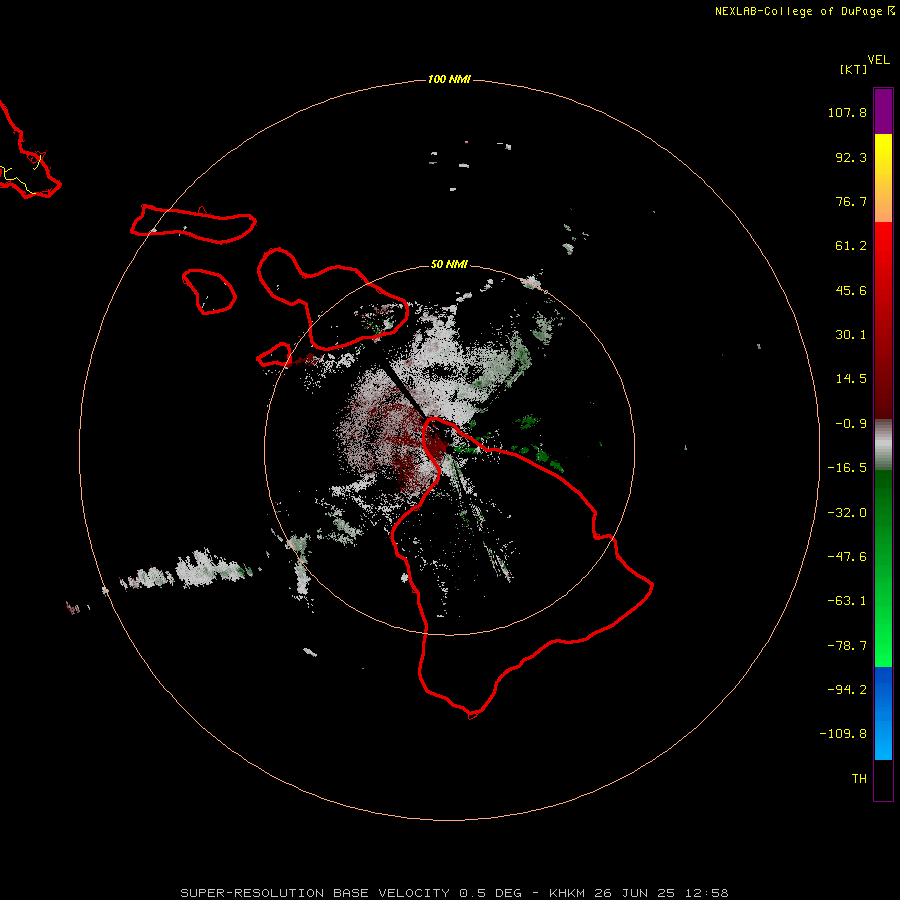
Task: Click the 107.8 velocity scale value
Action: point(847,112)
